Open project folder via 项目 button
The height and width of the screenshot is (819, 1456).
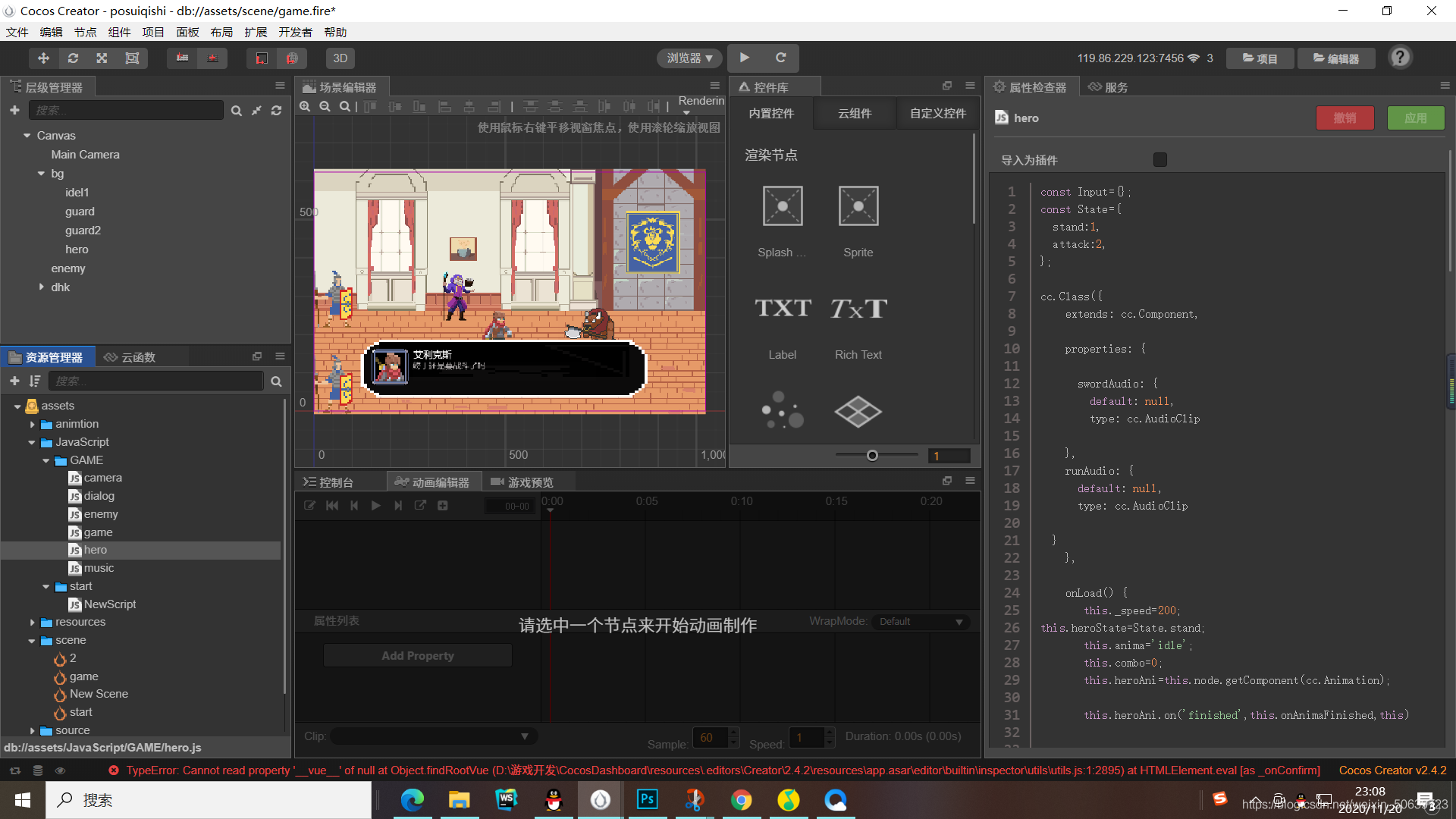(x=1260, y=58)
